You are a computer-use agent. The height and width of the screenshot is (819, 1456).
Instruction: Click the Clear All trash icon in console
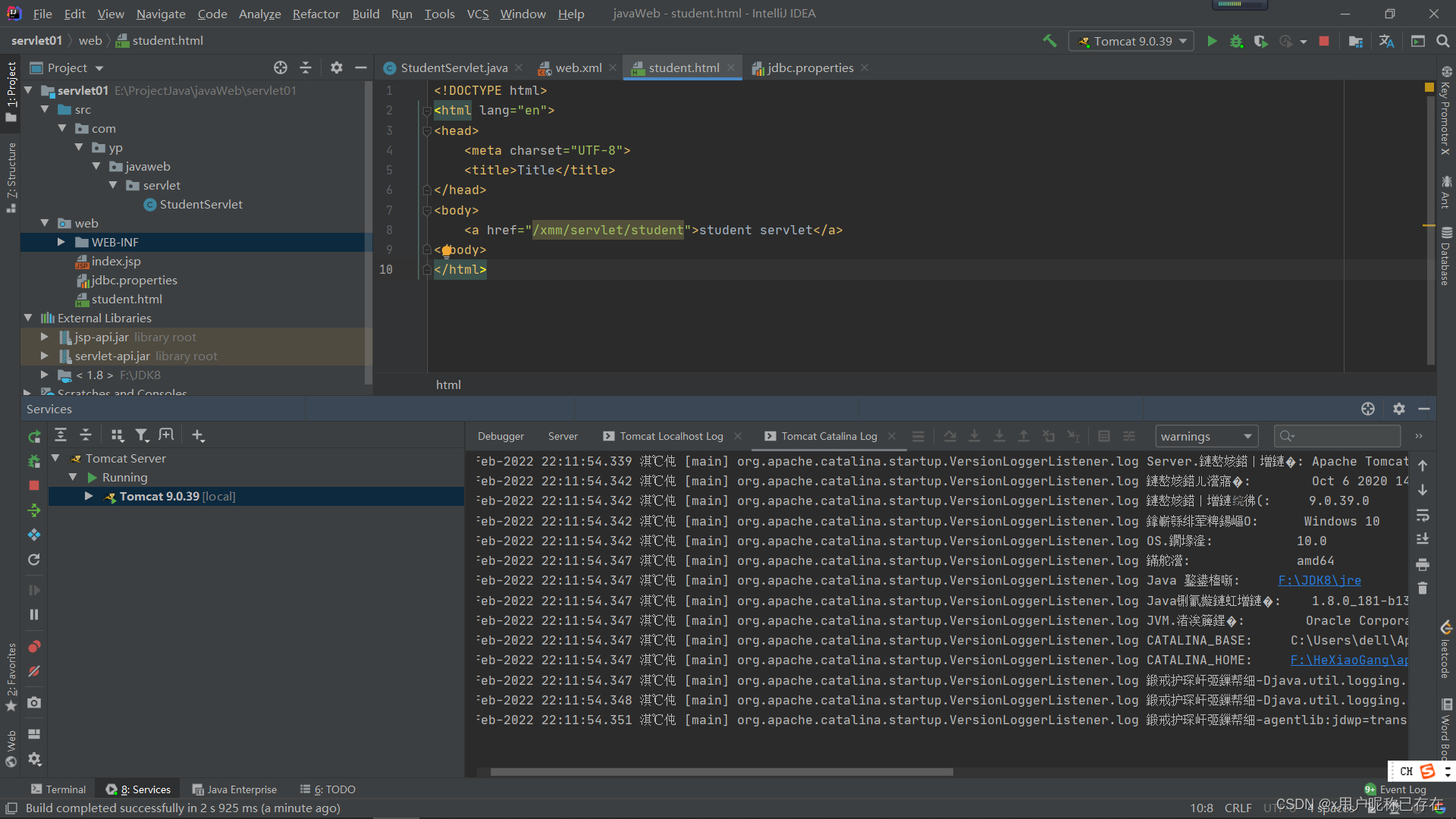coord(1423,588)
